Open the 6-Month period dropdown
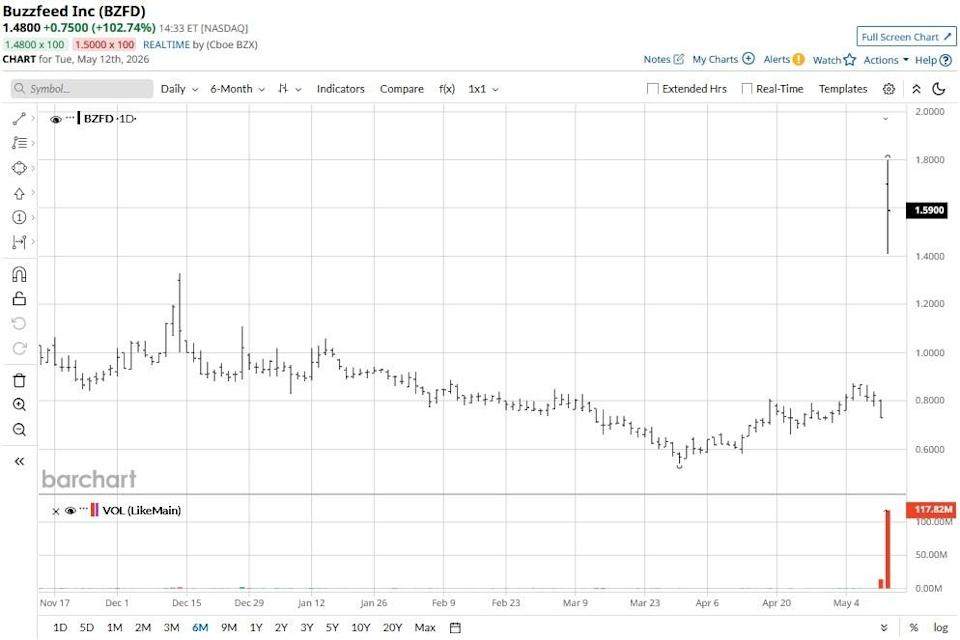Viewport: 960px width, 640px height. click(x=237, y=89)
